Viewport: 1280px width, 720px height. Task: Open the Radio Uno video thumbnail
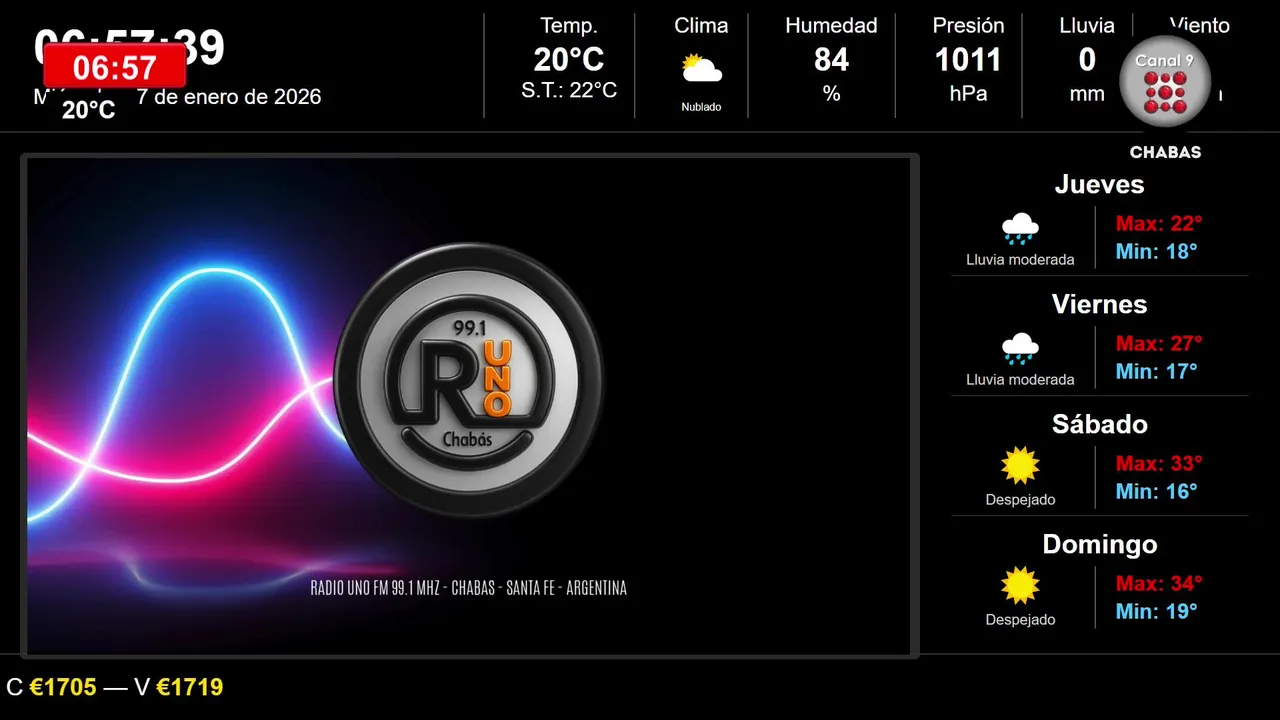(469, 406)
